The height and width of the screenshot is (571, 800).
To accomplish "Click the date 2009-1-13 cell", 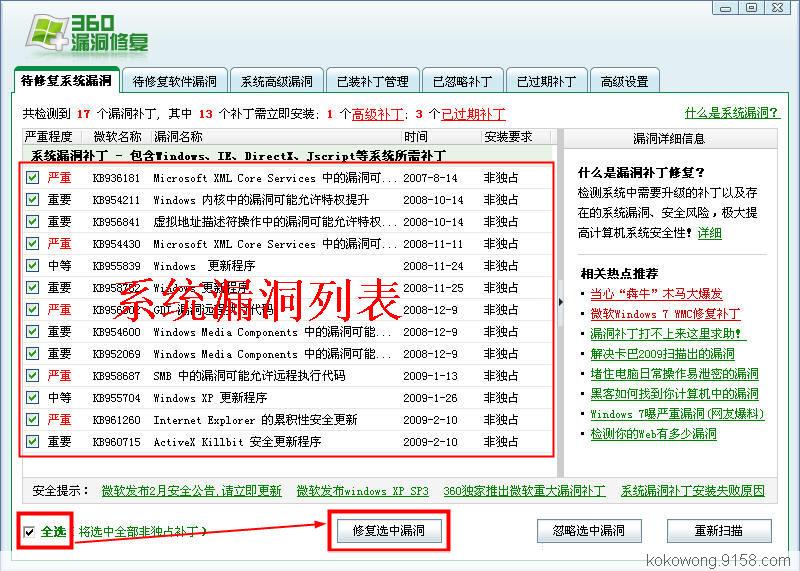I will (x=430, y=376).
